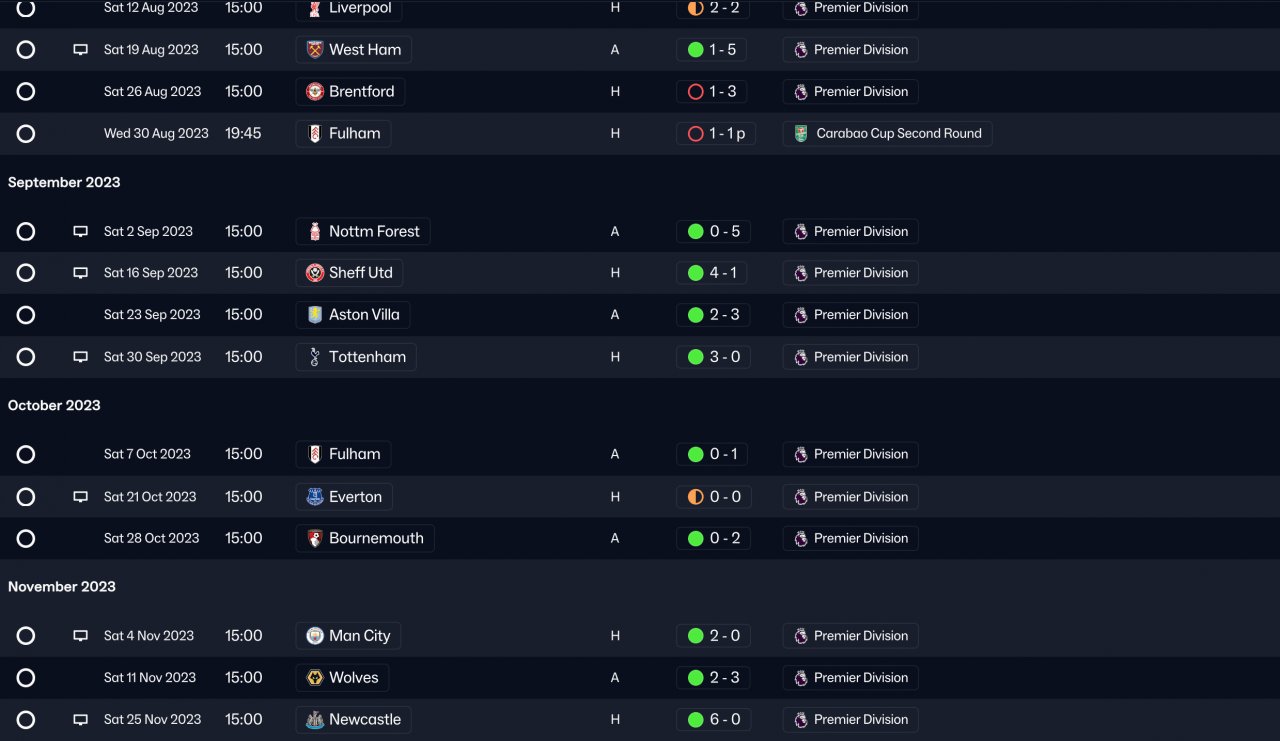Viewport: 1280px width, 741px height.
Task: Open the 6 - 0 result against Newcastle
Action: [x=714, y=720]
